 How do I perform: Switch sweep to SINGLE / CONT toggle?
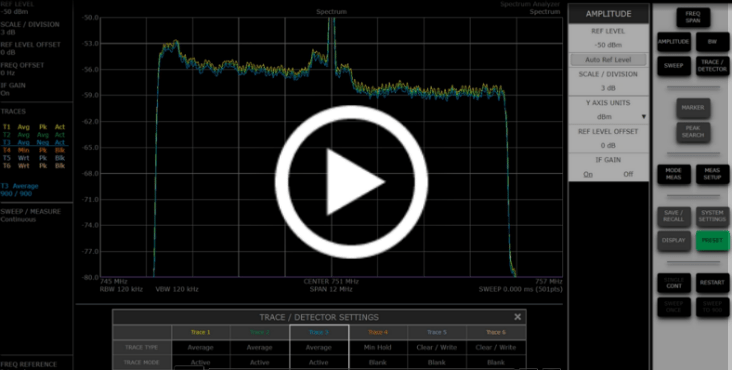click(674, 283)
